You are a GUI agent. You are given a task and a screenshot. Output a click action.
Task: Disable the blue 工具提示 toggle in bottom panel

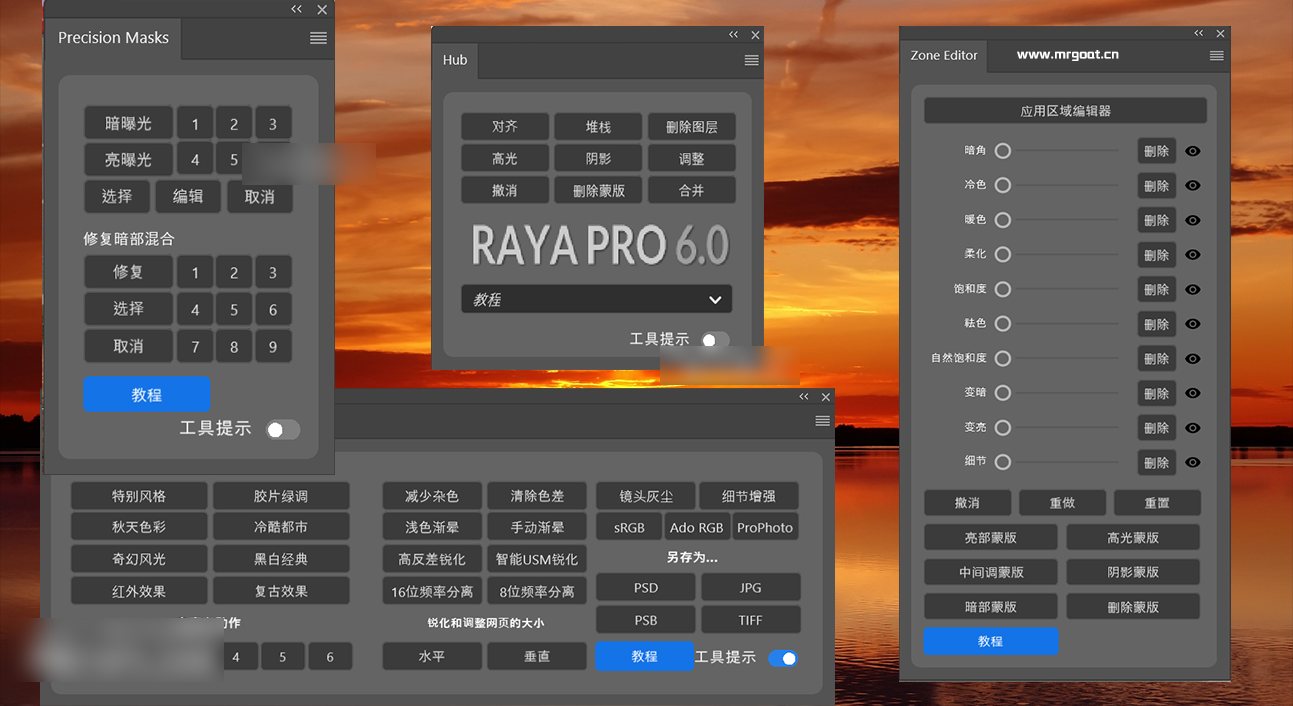[783, 658]
